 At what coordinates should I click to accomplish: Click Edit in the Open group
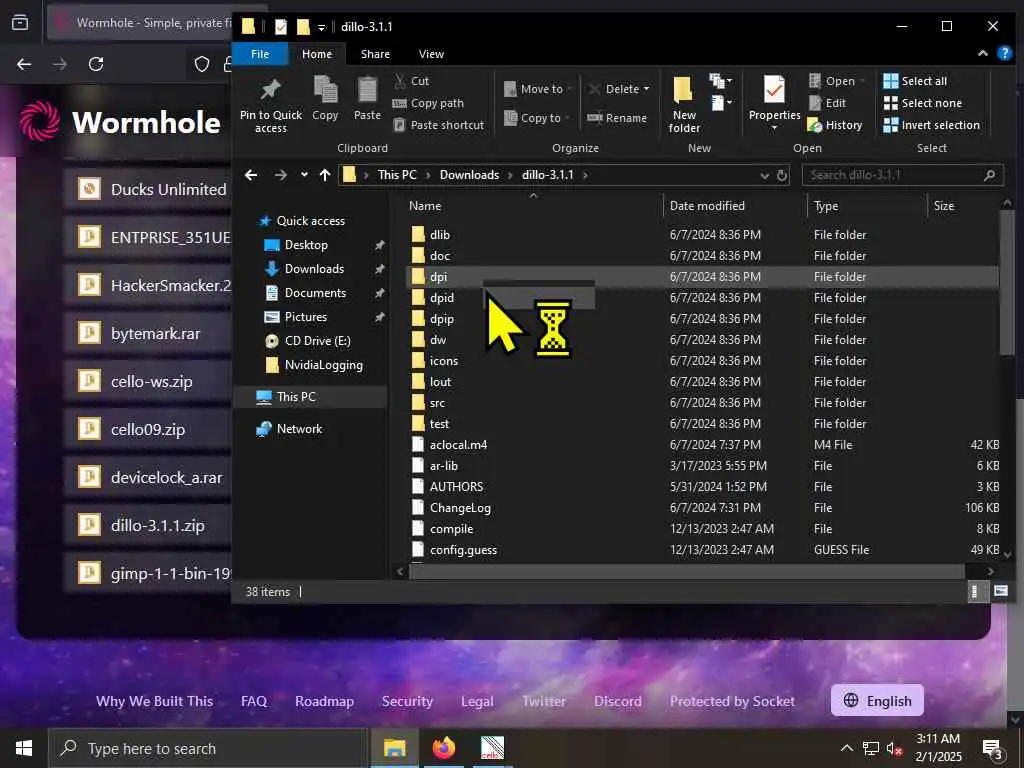point(827,103)
